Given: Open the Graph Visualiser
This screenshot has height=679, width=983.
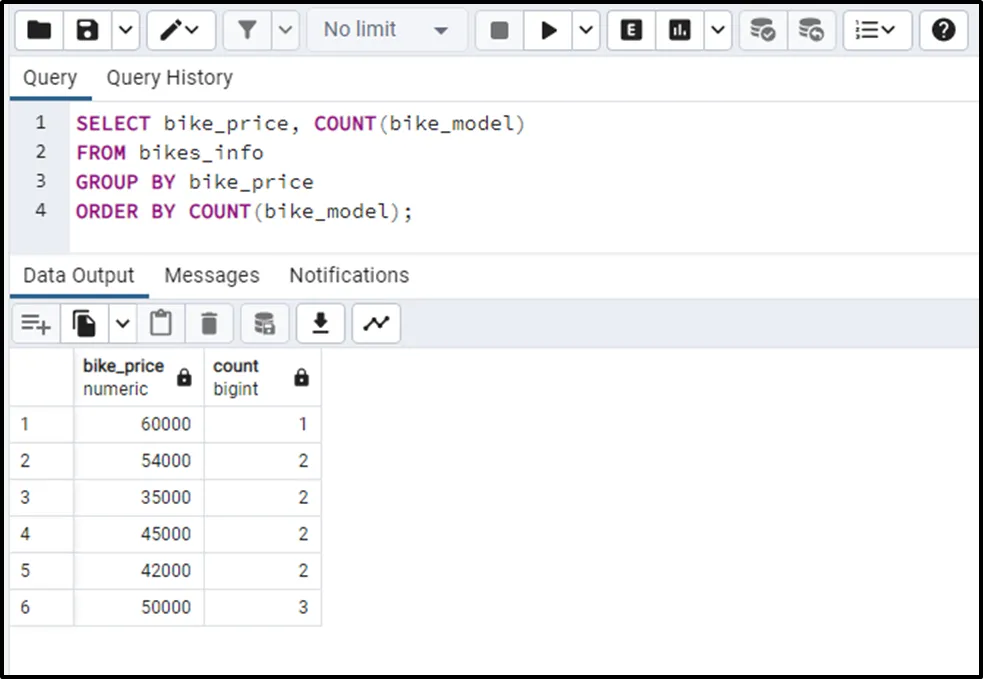Looking at the screenshot, I should tap(376, 323).
